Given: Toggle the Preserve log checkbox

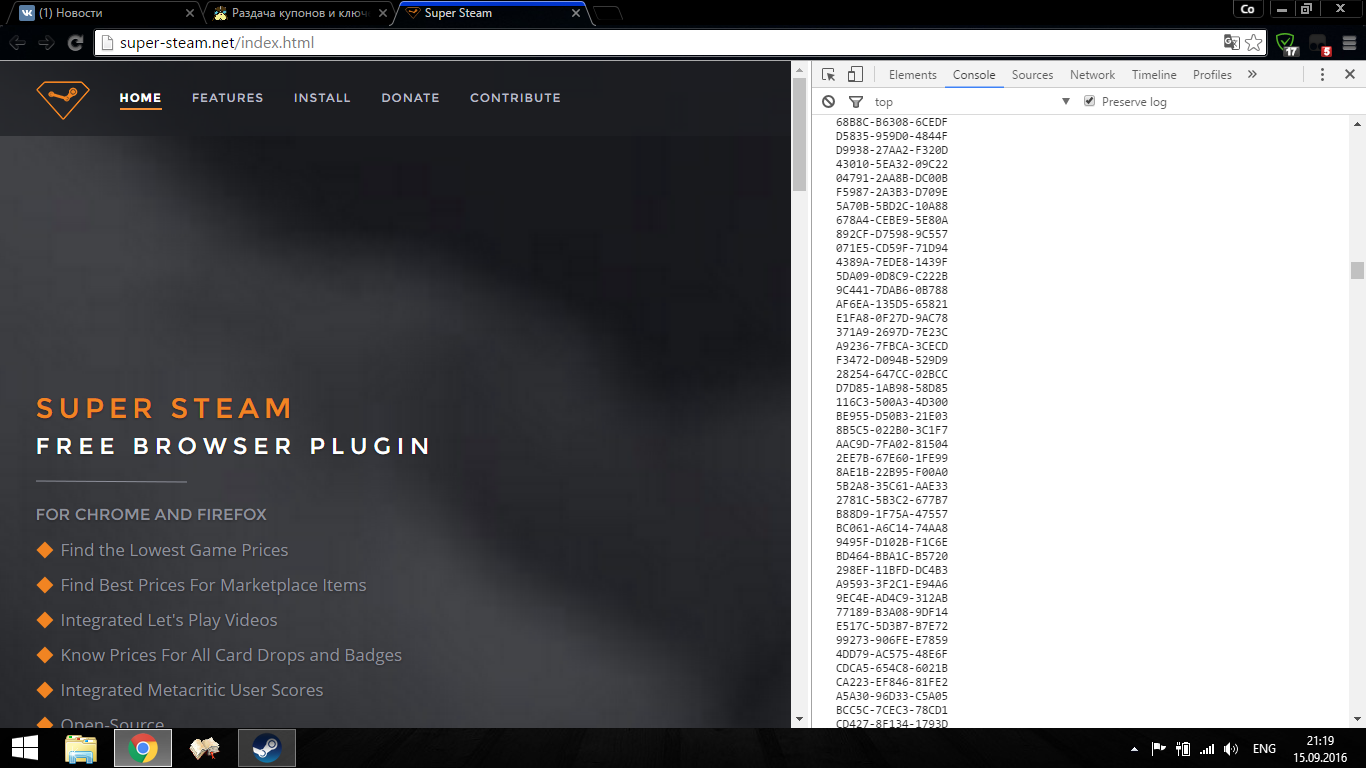Looking at the screenshot, I should coord(1090,102).
